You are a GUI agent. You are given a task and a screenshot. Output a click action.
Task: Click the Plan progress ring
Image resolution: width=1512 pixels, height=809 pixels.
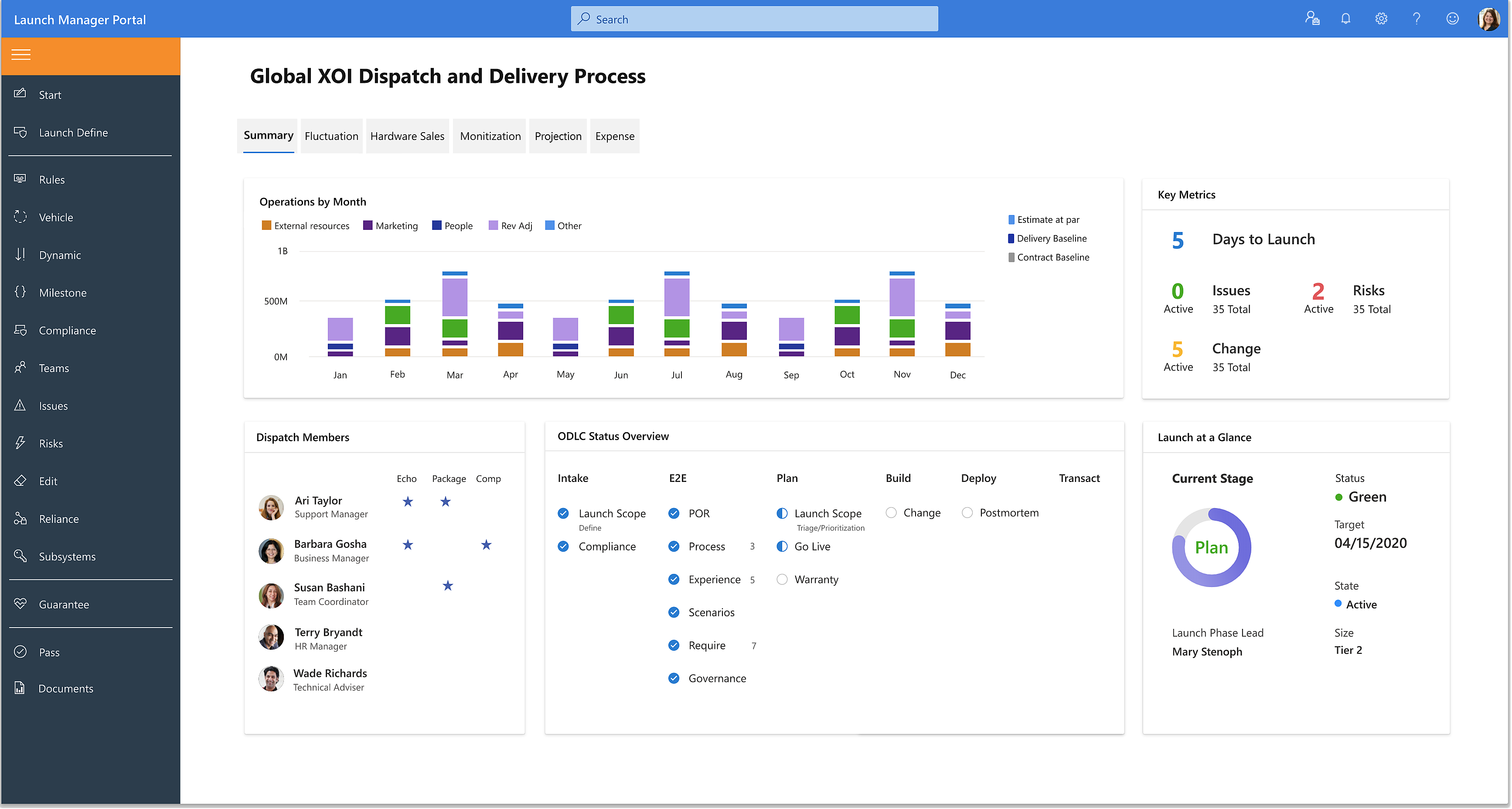pos(1212,547)
